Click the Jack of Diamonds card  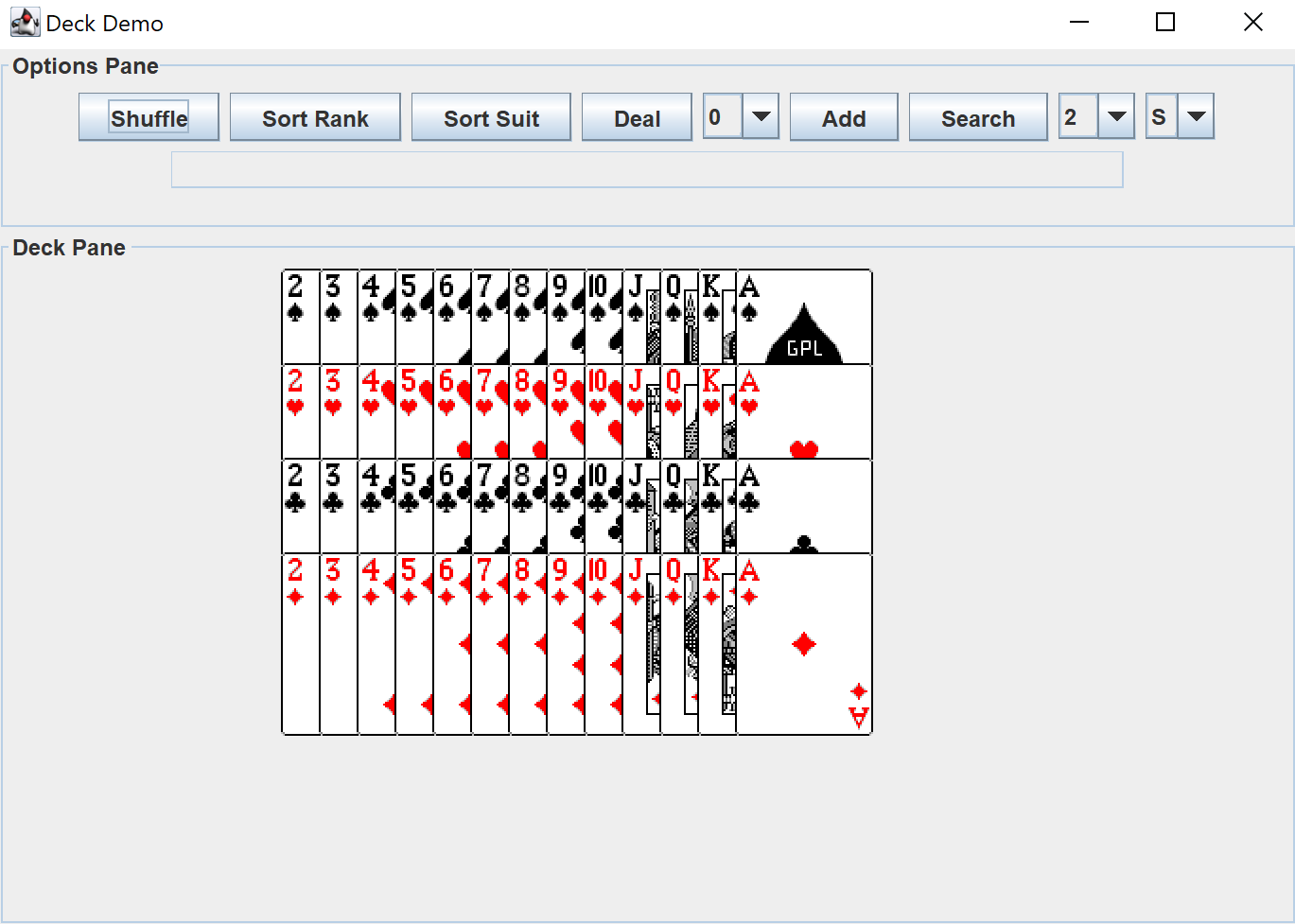pos(641,644)
